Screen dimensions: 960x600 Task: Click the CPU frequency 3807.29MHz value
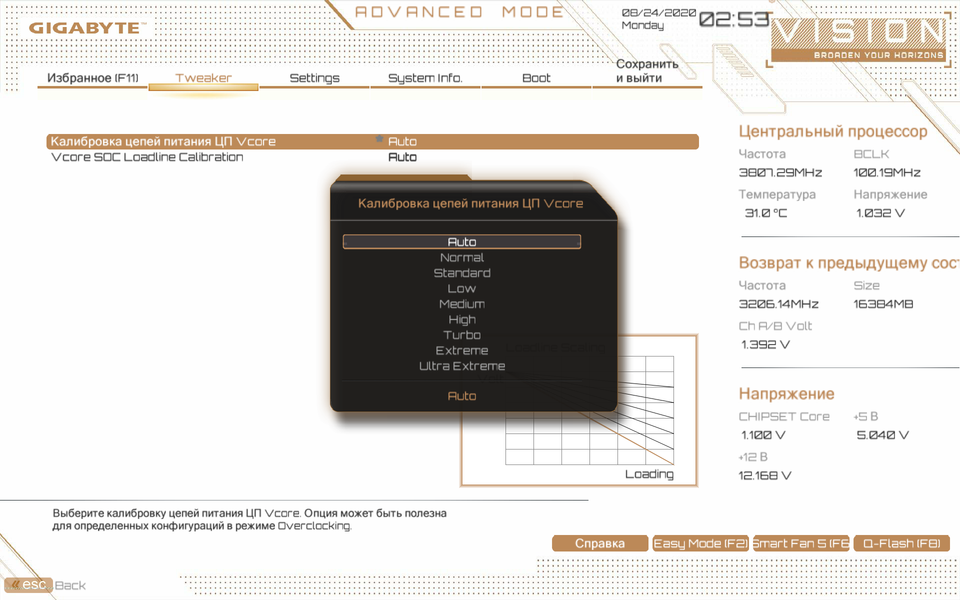(780, 173)
